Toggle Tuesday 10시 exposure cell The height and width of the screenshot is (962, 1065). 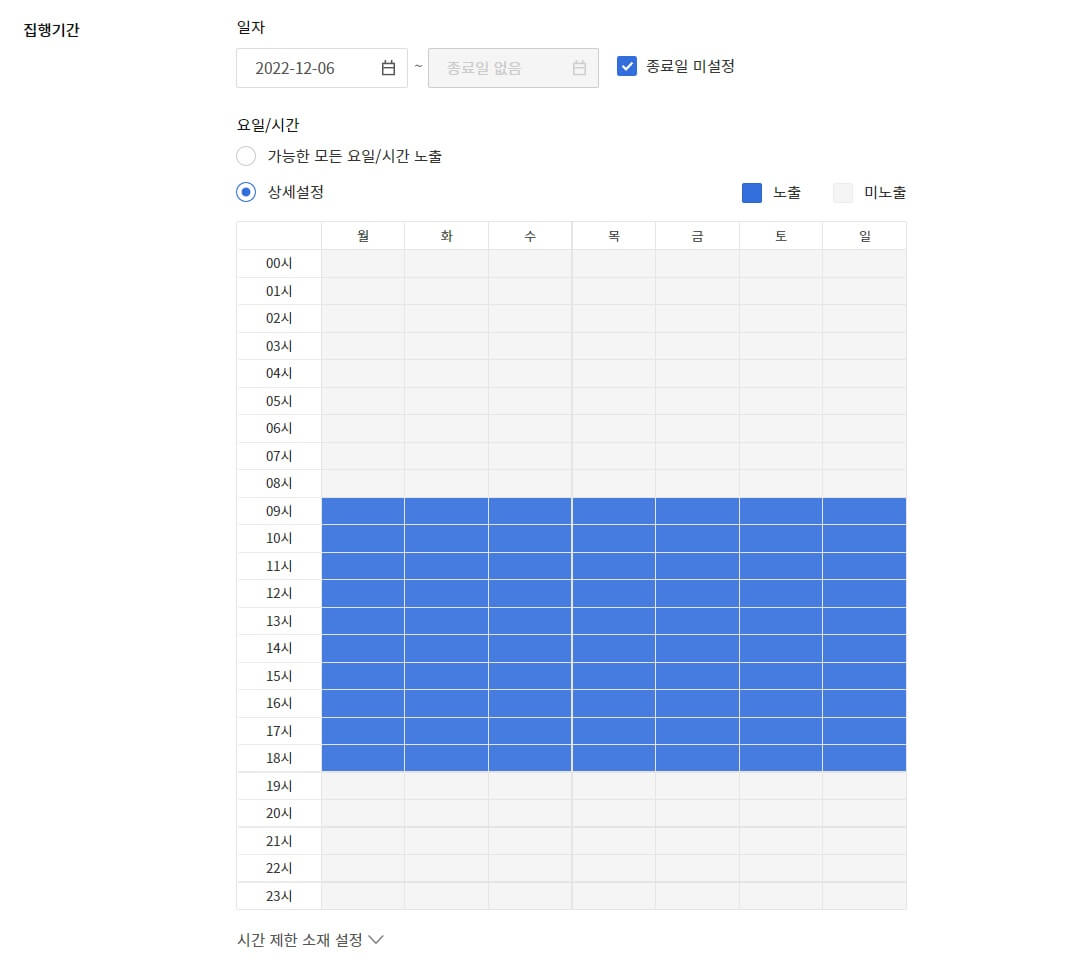pos(446,539)
